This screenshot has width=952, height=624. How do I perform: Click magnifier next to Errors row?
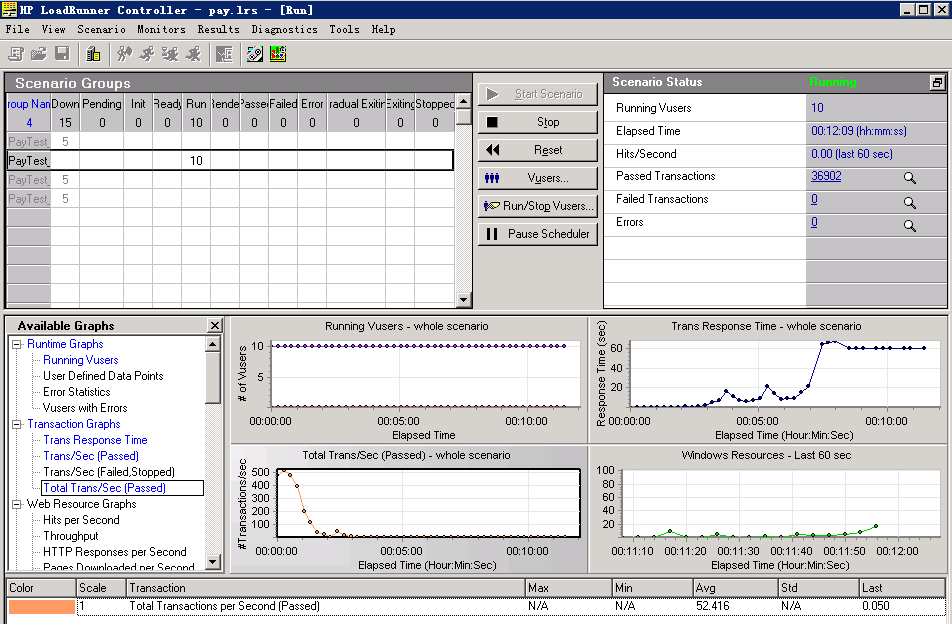tap(909, 225)
